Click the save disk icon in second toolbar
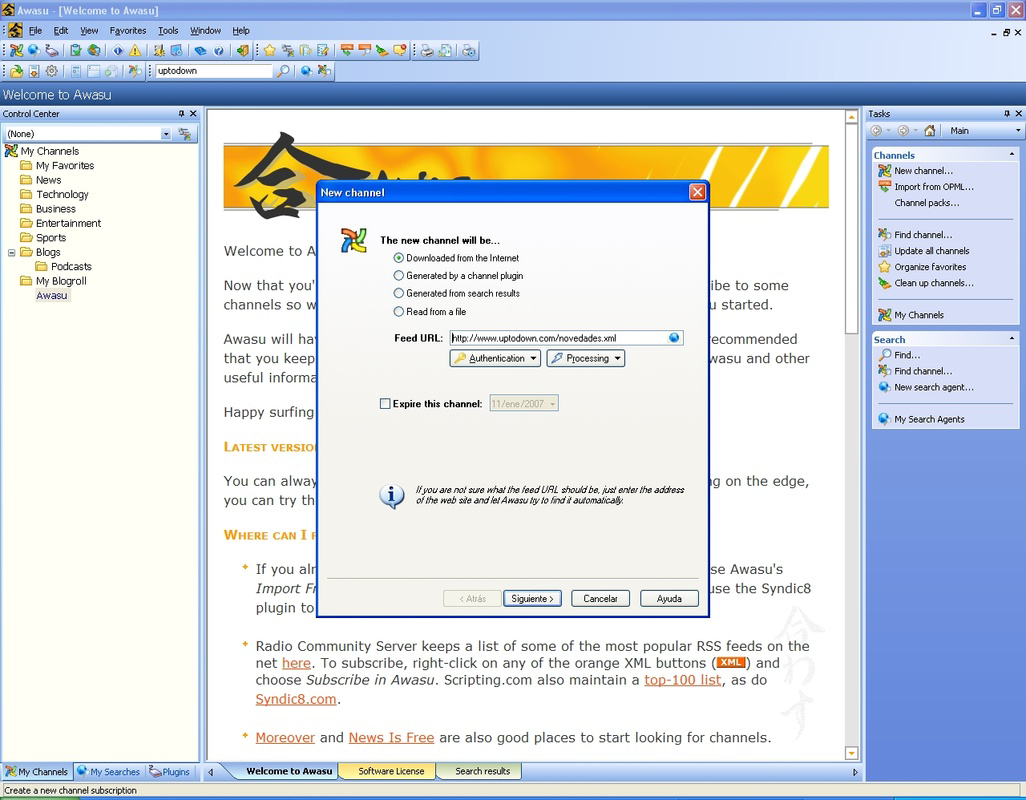The height and width of the screenshot is (800, 1026). point(34,71)
